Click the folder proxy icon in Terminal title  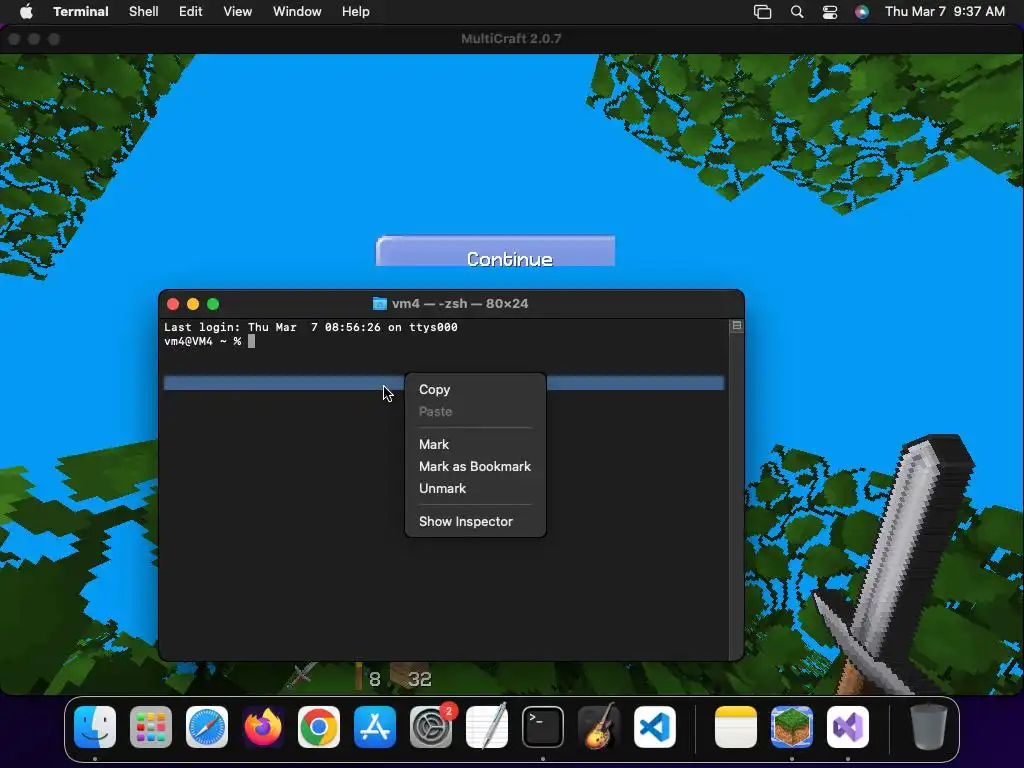[x=379, y=304]
